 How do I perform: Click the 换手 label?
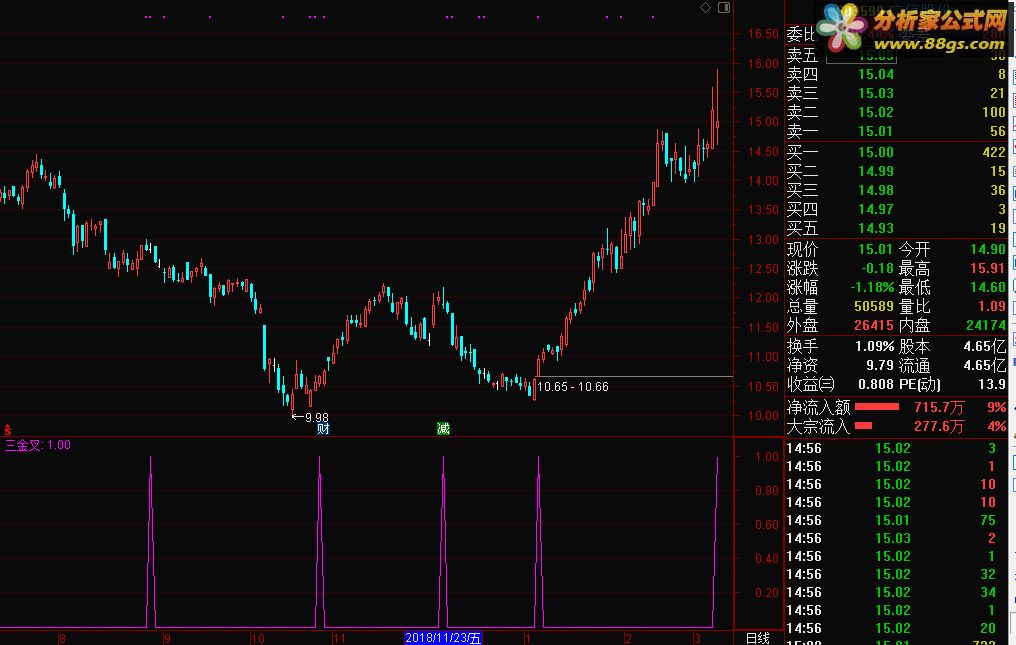[802, 347]
